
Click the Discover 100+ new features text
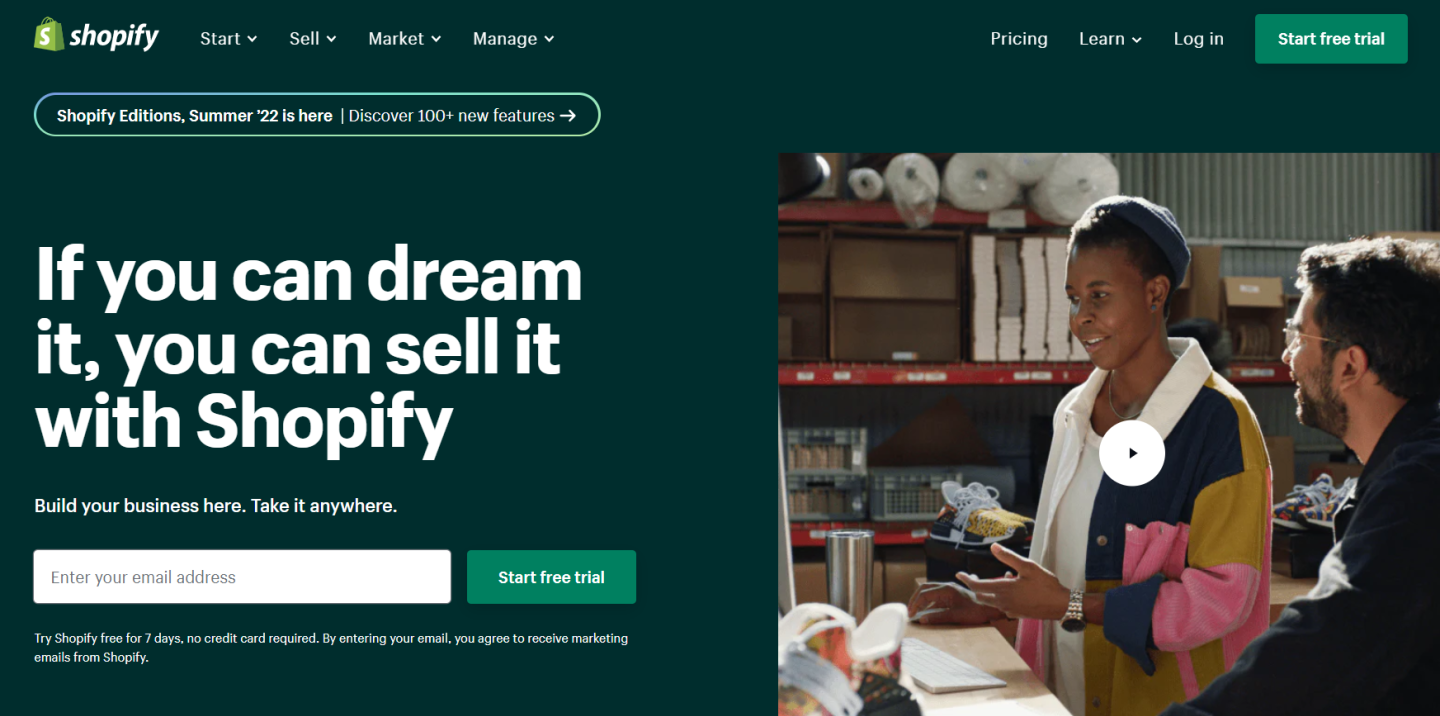(451, 116)
